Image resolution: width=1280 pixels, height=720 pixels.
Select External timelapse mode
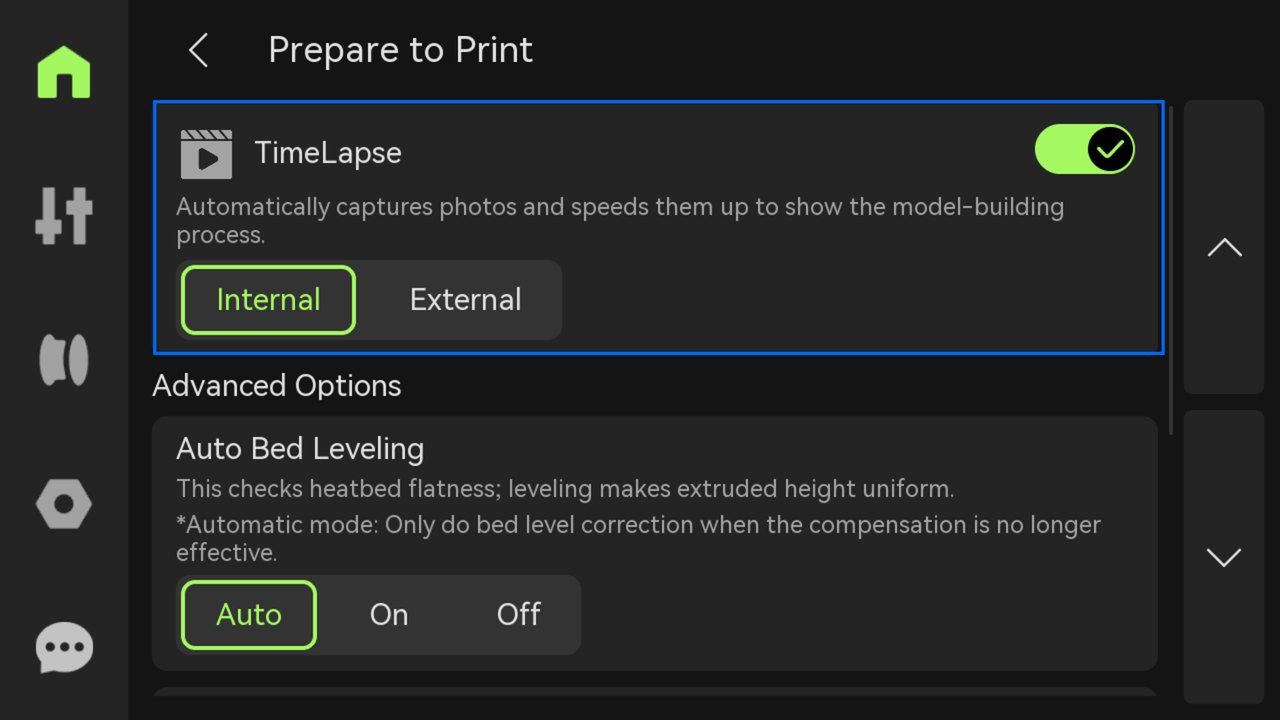tap(465, 300)
